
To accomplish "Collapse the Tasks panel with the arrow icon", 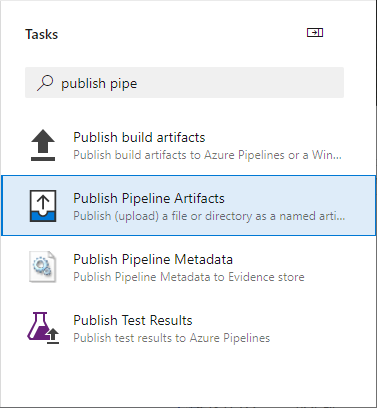I will [315, 33].
